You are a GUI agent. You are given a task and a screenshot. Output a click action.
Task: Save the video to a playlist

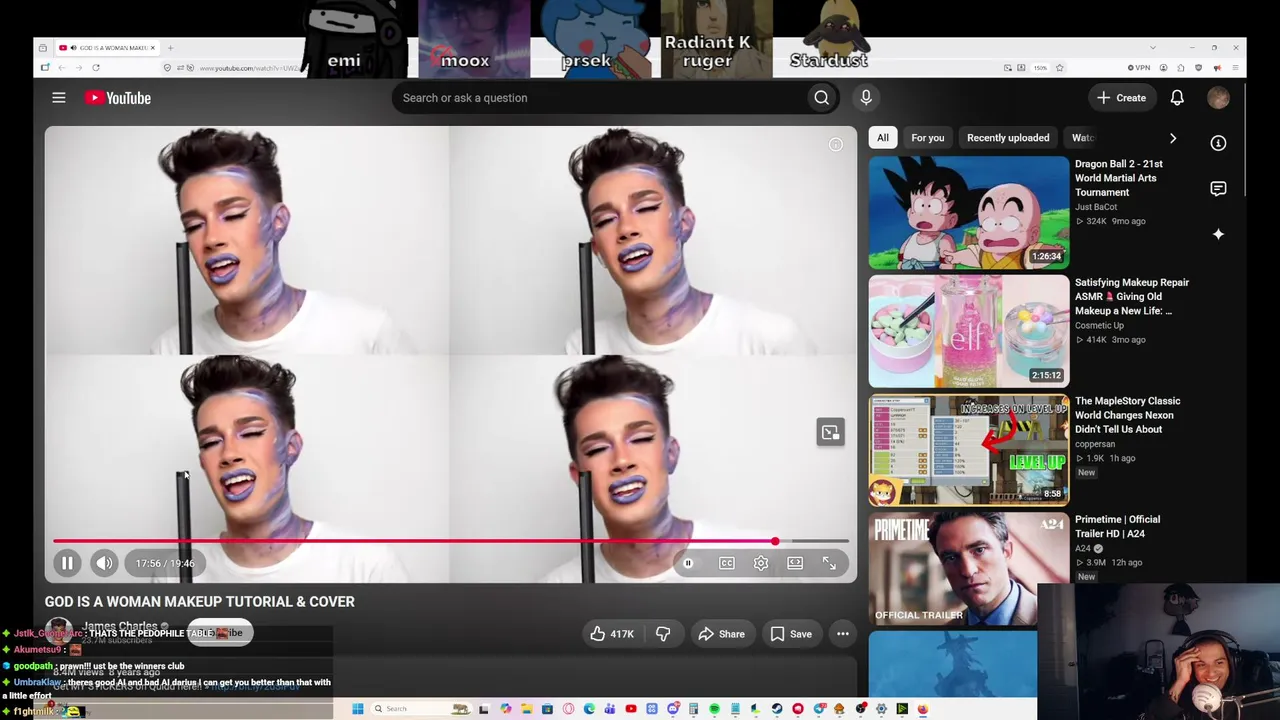(x=791, y=634)
